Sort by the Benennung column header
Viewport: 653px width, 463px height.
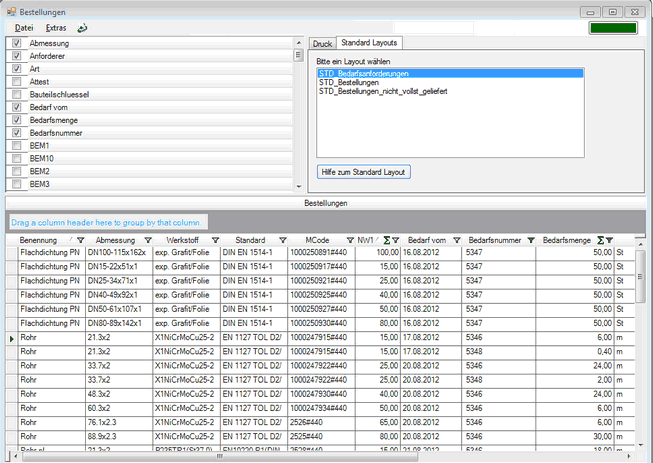point(38,241)
